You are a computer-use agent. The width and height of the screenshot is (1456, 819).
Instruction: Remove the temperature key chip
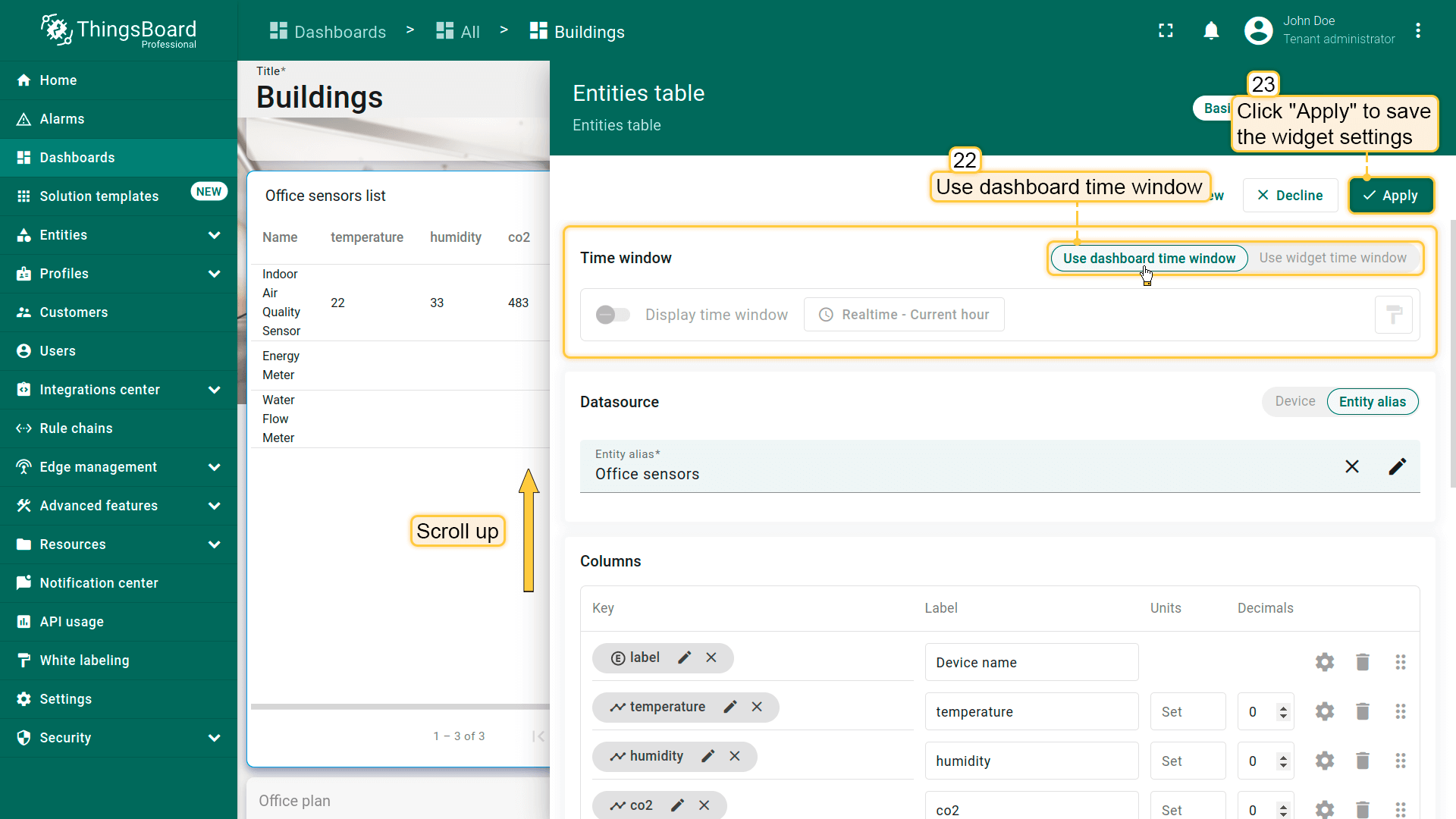pos(756,707)
